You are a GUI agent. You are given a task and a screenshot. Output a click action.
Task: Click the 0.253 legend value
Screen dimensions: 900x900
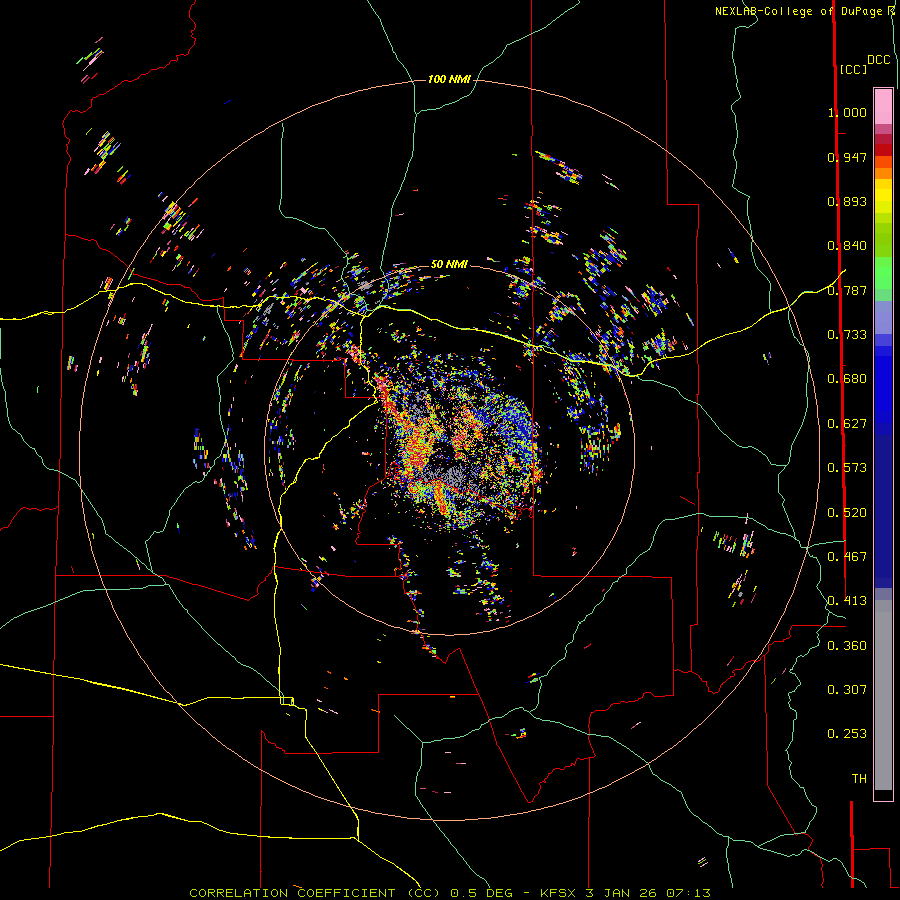(x=847, y=734)
